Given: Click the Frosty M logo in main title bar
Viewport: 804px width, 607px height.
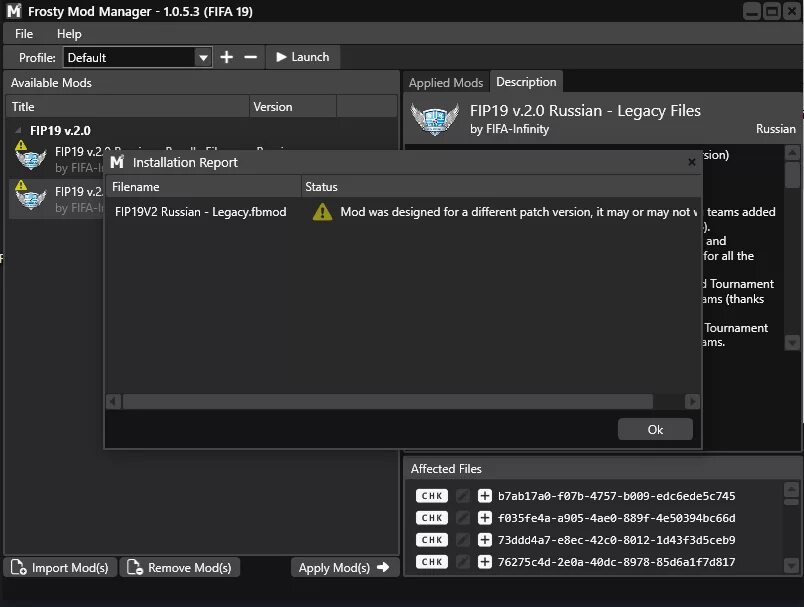Looking at the screenshot, I should 14,11.
